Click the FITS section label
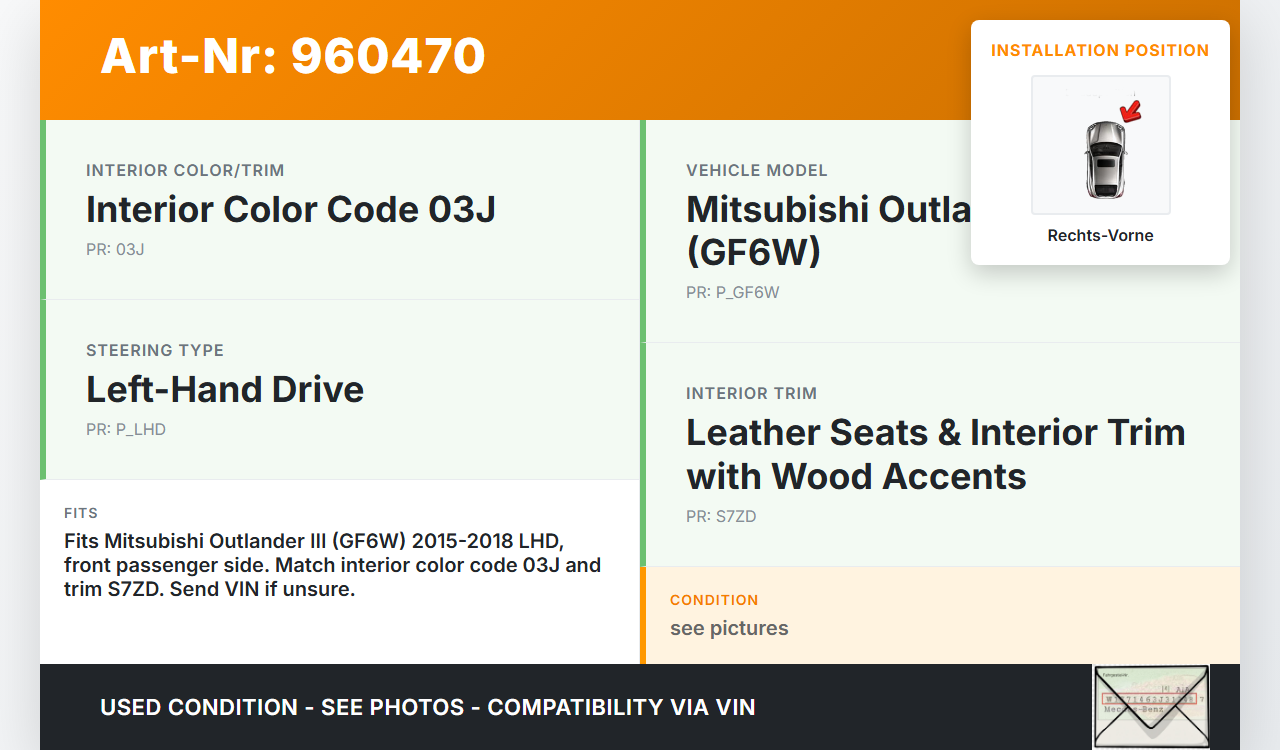The width and height of the screenshot is (1280, 750). coord(81,513)
